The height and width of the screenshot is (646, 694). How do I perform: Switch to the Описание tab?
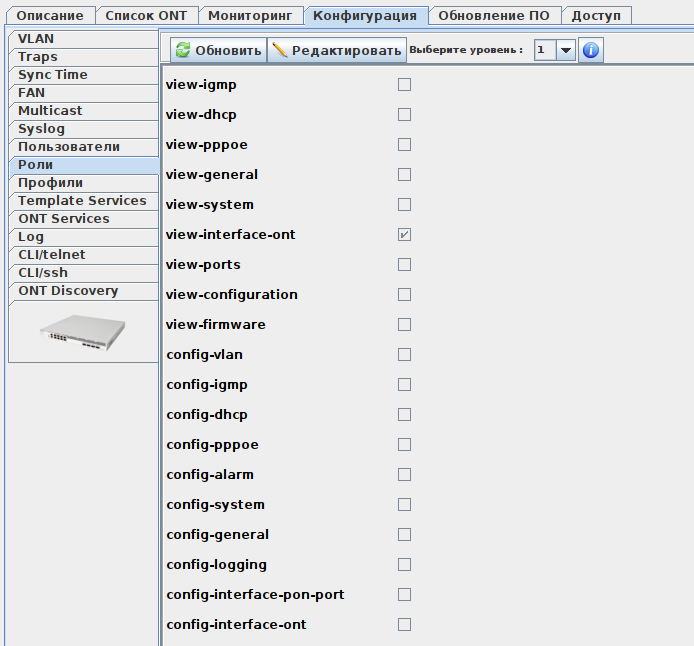point(50,15)
